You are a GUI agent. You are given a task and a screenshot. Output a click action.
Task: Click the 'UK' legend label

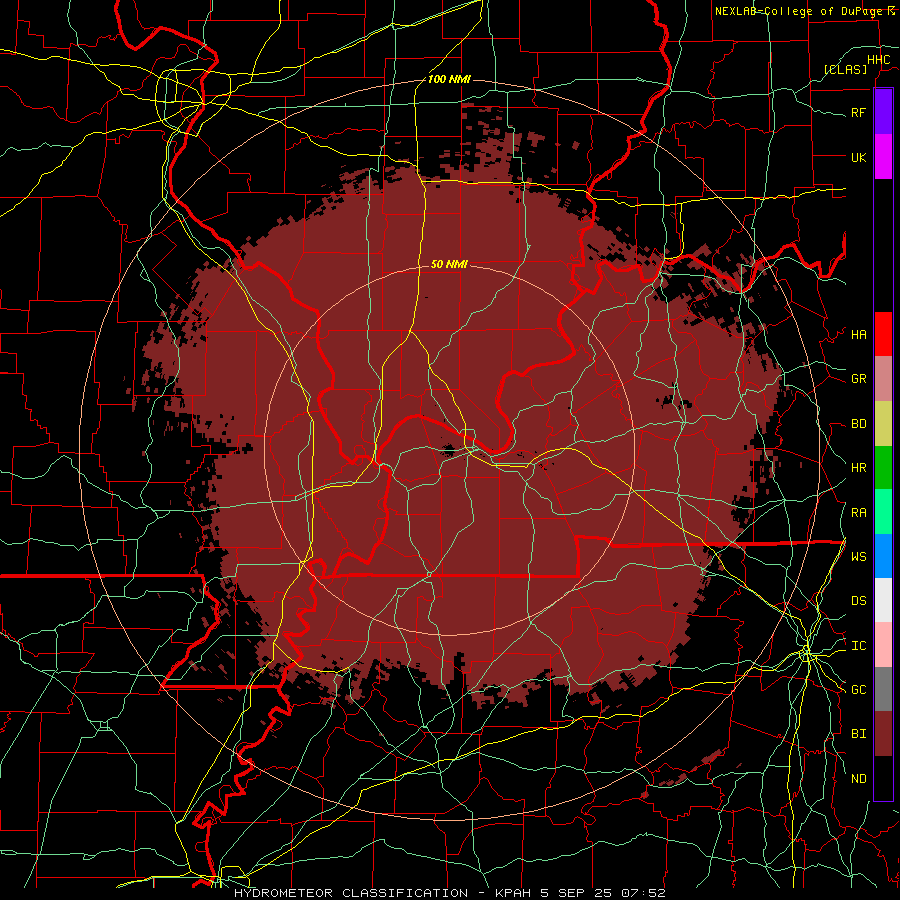(x=858, y=157)
